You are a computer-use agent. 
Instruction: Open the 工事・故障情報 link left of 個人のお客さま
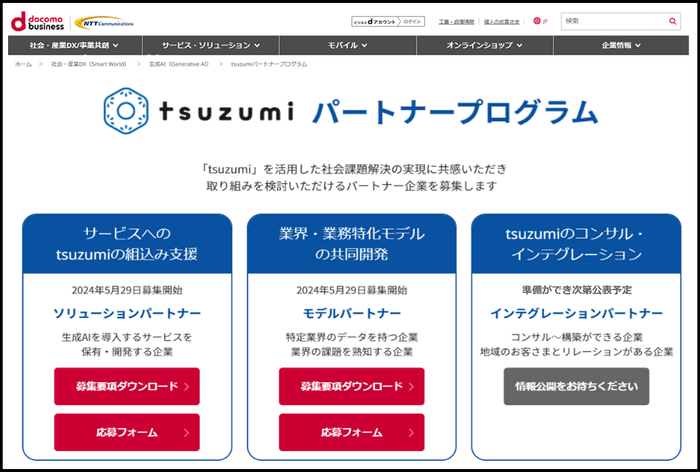[456, 21]
